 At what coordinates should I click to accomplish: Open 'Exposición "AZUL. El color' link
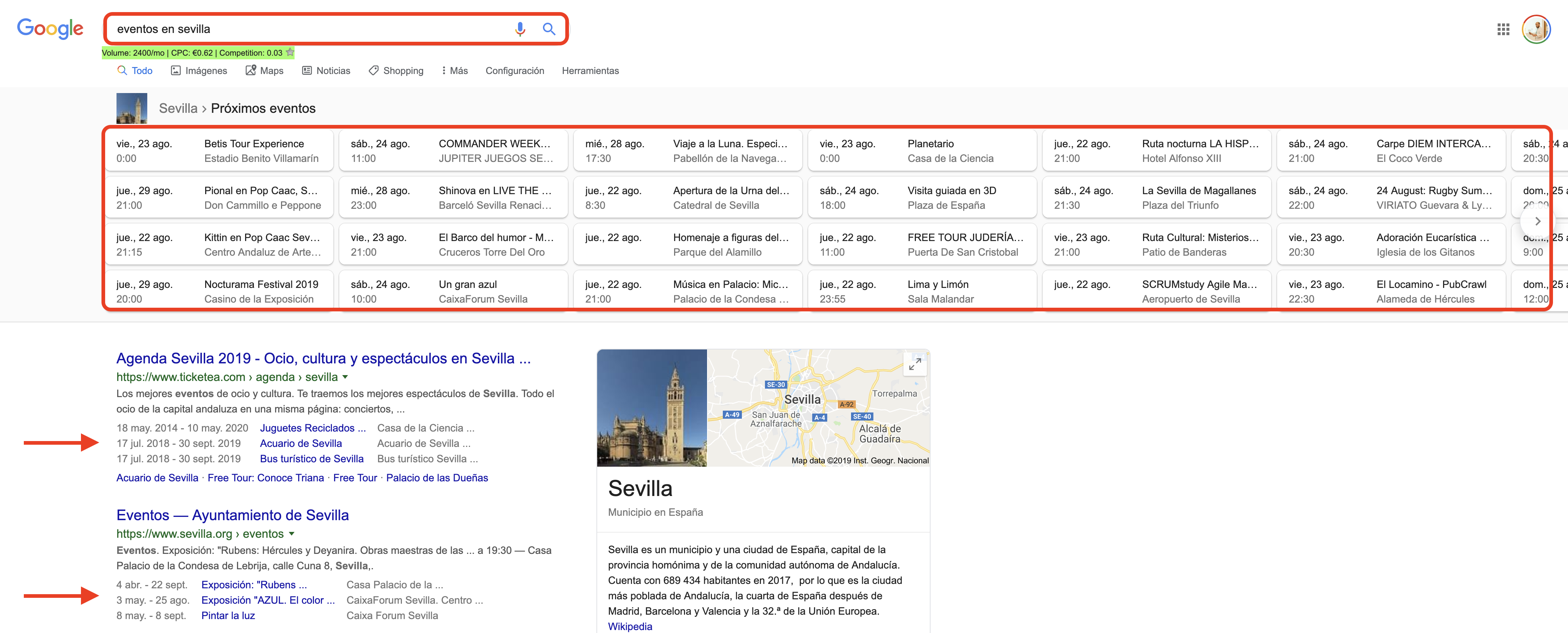pyautogui.click(x=268, y=600)
